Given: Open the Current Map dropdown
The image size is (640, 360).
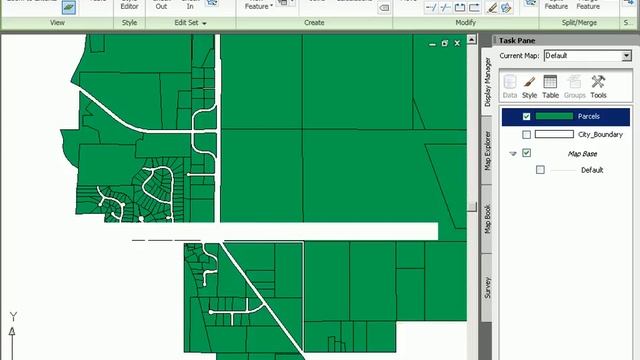Looking at the screenshot, I should (627, 56).
